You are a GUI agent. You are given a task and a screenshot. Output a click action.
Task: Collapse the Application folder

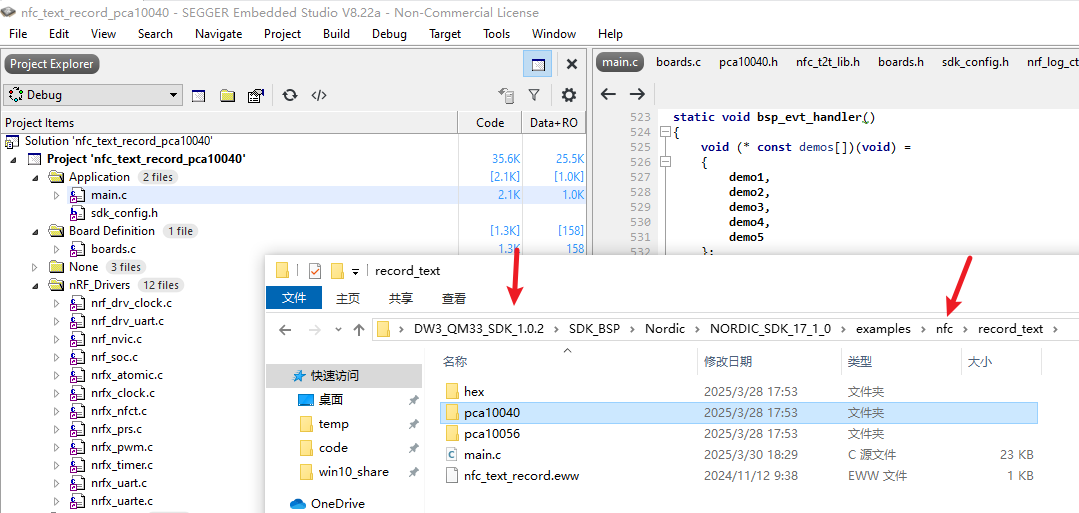[x=34, y=177]
